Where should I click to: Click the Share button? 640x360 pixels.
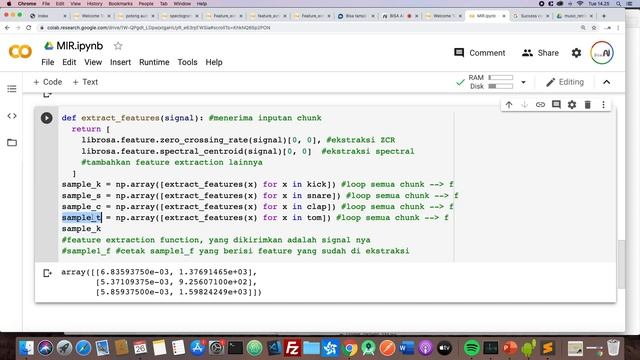[x=540, y=53]
